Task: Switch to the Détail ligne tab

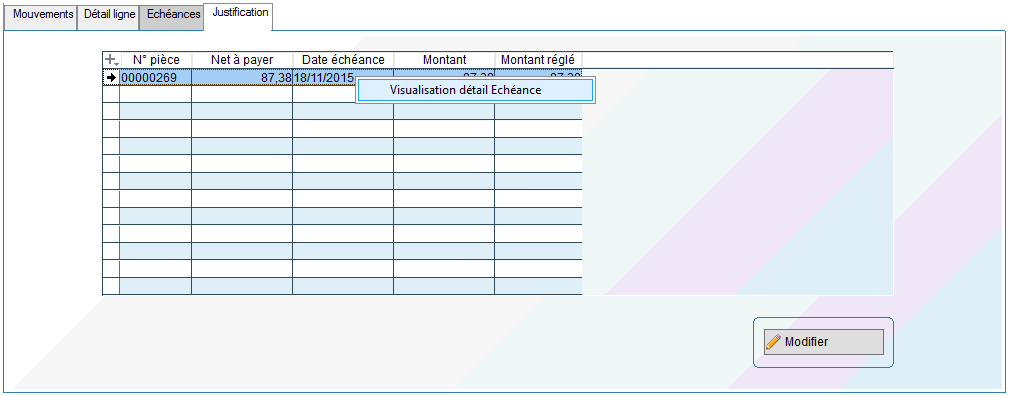Action: click(x=108, y=15)
